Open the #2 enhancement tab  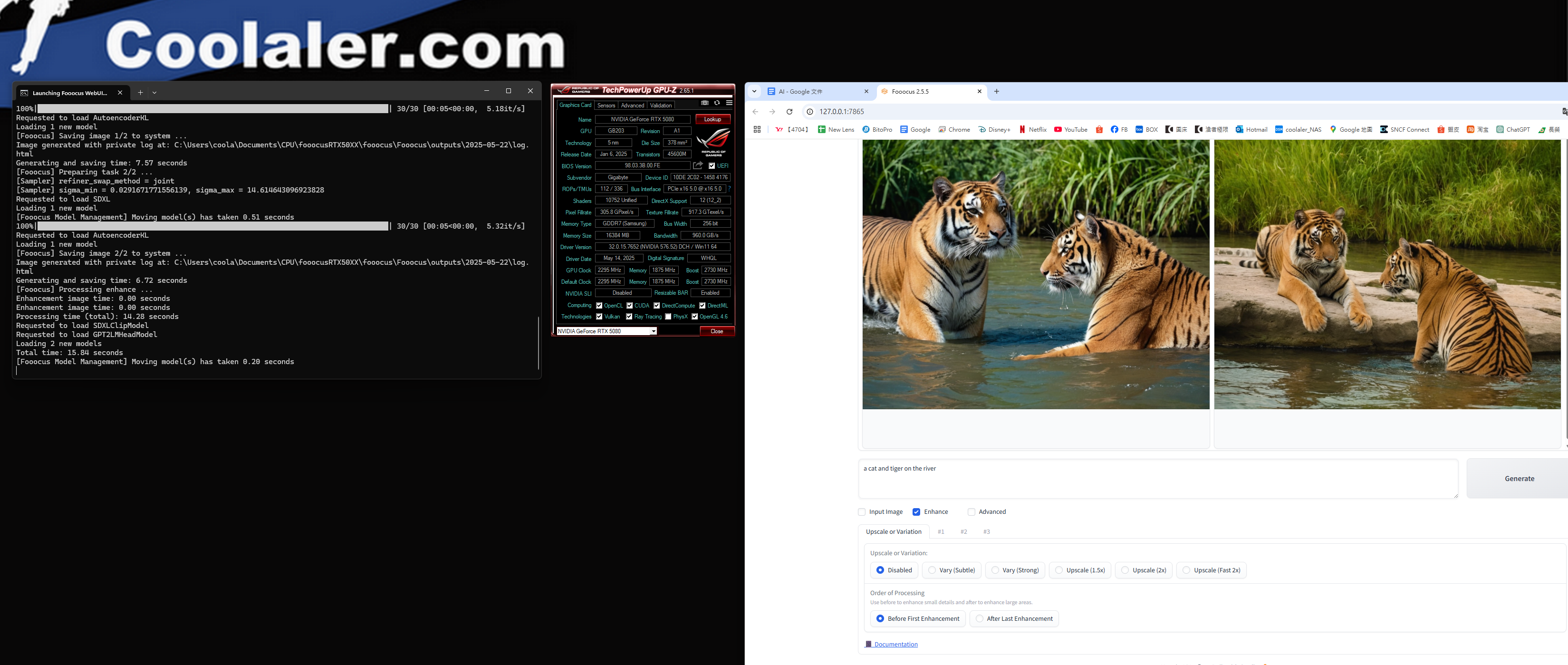pyautogui.click(x=963, y=531)
